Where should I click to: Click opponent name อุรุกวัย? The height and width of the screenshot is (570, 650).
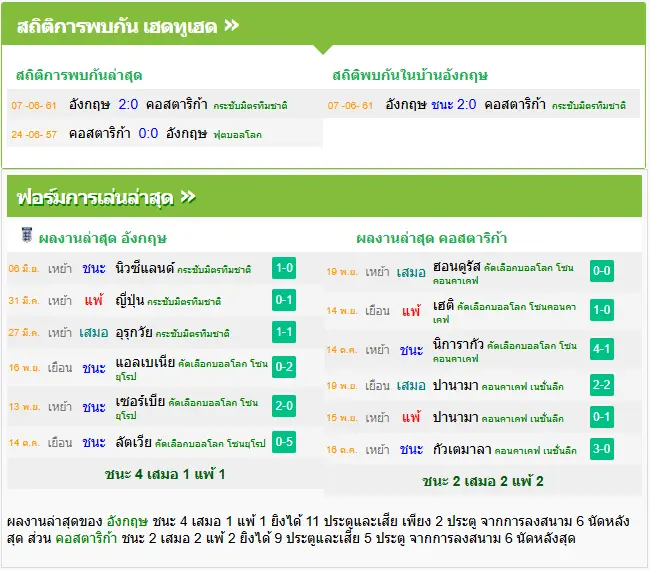pyautogui.click(x=134, y=332)
